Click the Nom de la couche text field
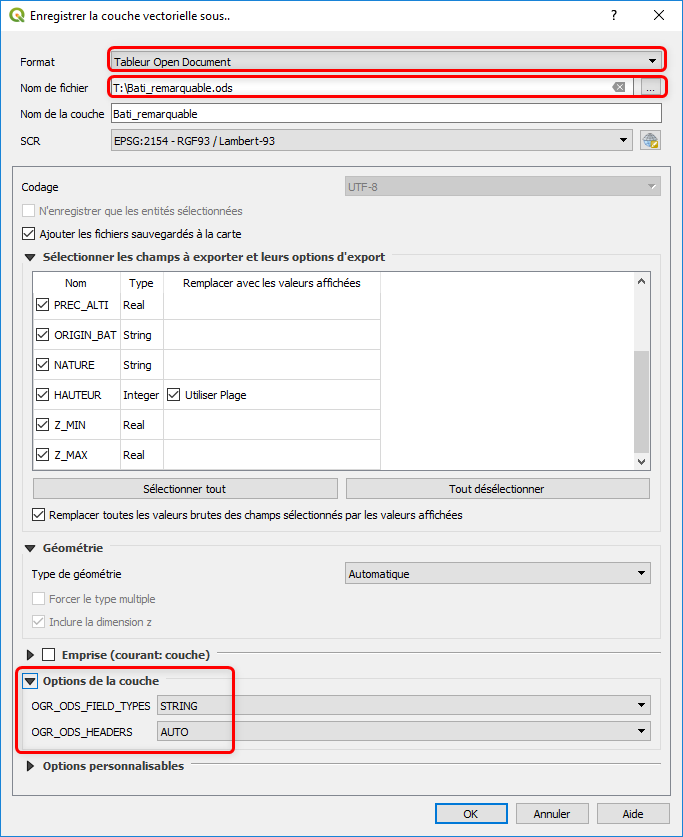This screenshot has height=837, width=683. tap(385, 114)
